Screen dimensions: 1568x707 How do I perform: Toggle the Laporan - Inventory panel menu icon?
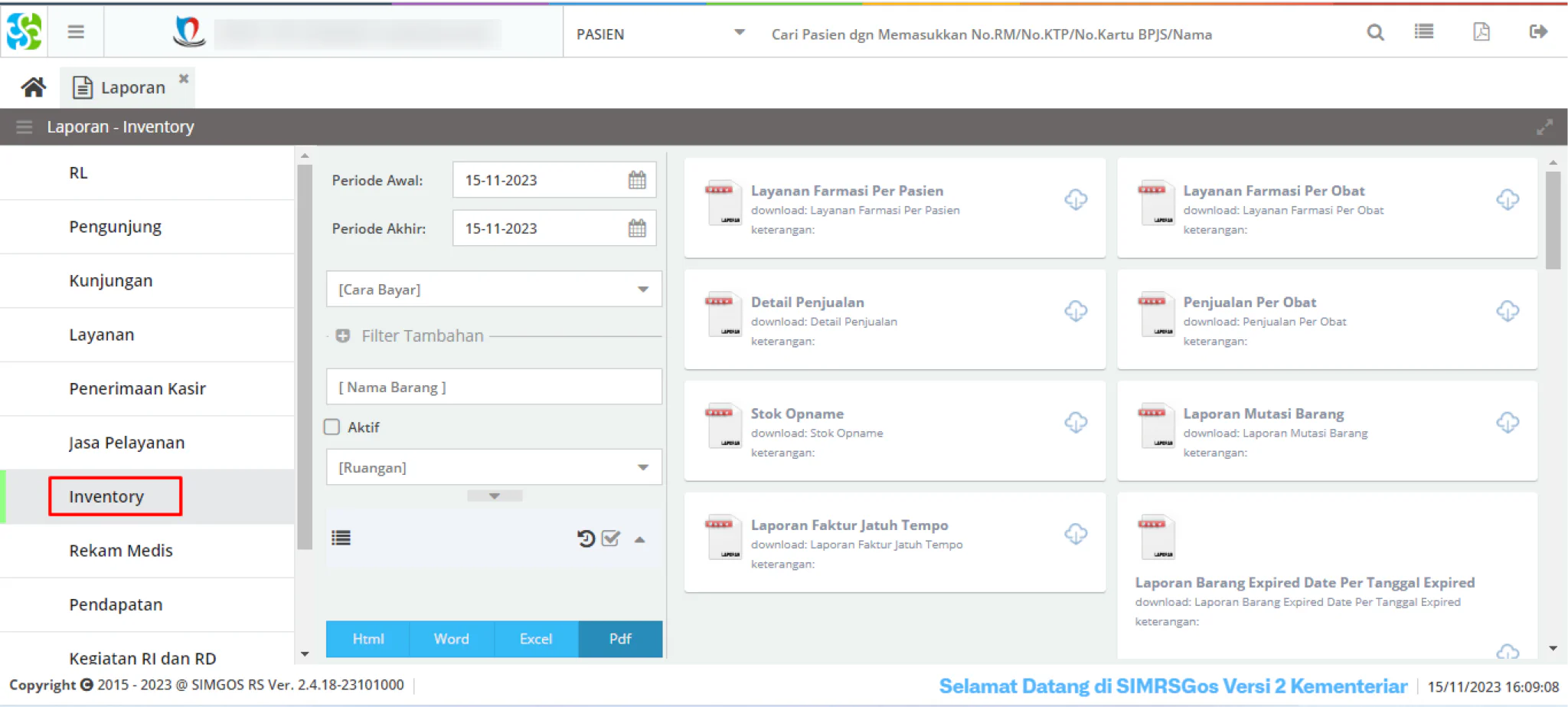pos(24,126)
